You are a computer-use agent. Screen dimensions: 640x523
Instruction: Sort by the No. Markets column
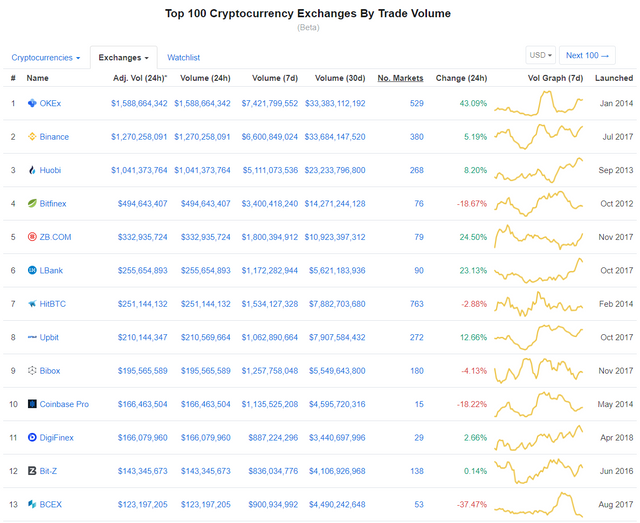pos(400,78)
